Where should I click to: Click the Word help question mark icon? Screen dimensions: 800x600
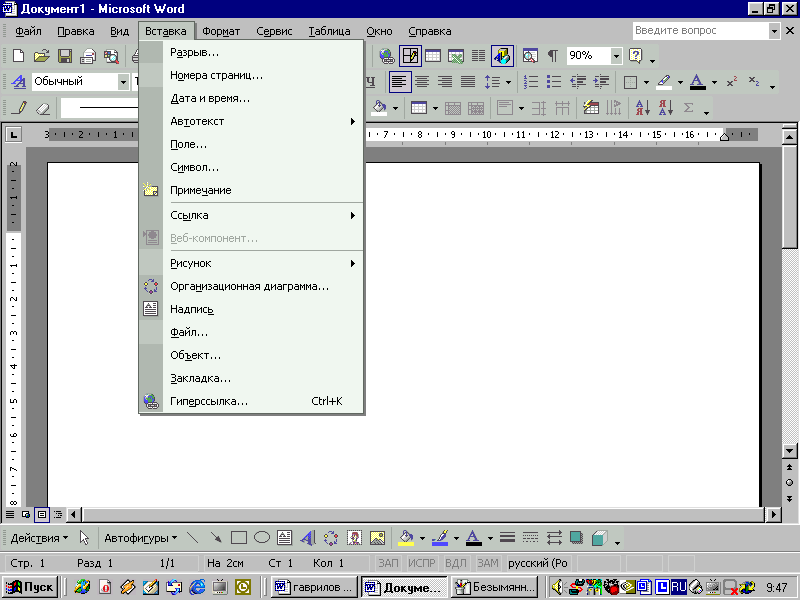636,56
